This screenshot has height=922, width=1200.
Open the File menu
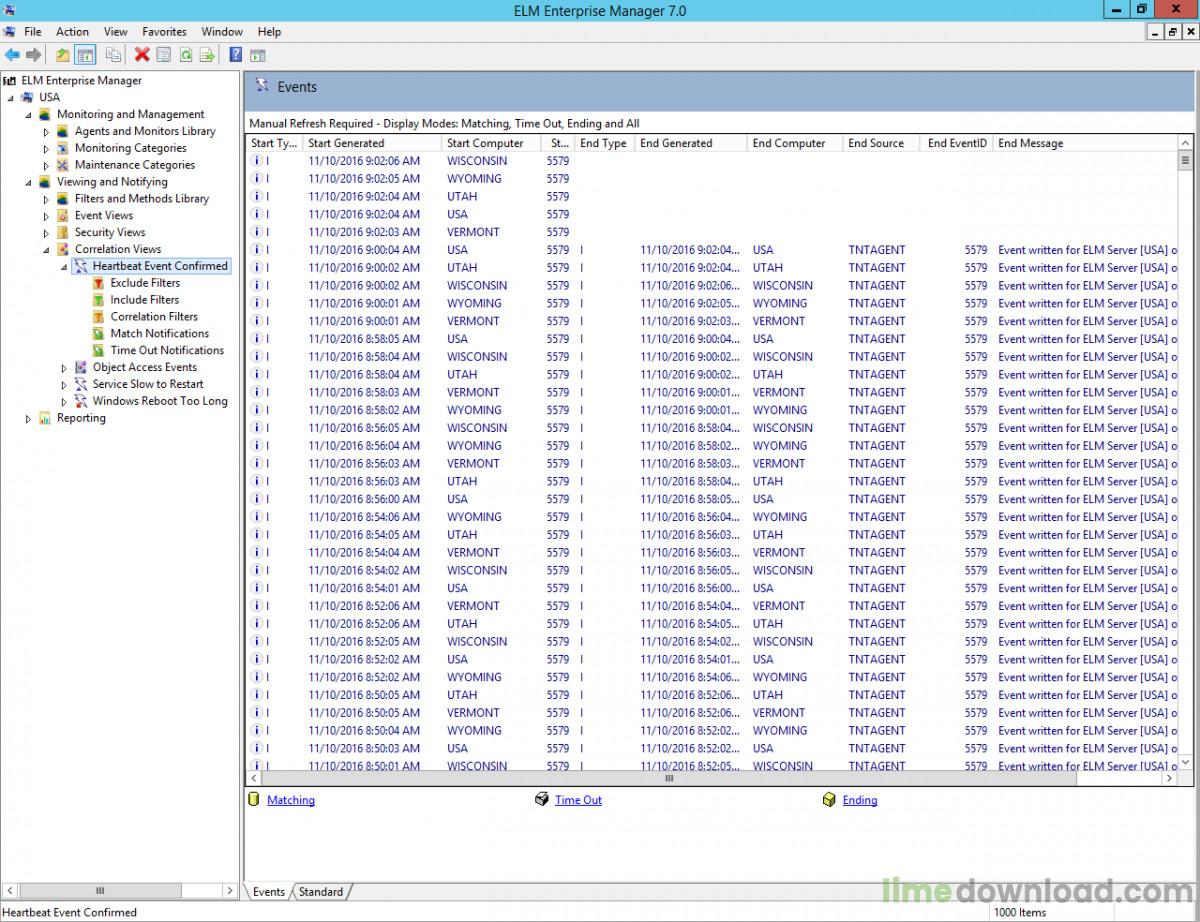[x=33, y=31]
